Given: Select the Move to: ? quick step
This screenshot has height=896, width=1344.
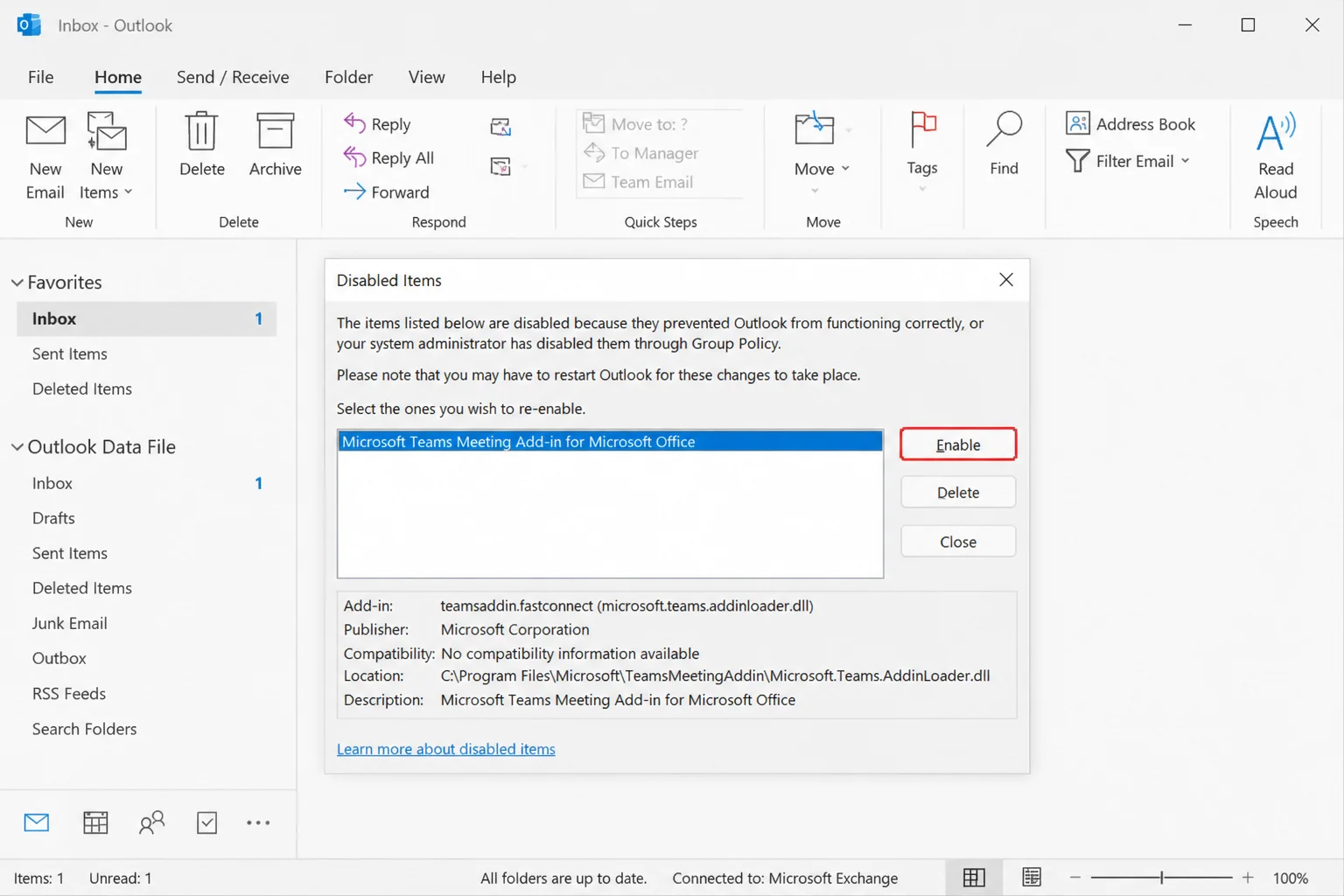Looking at the screenshot, I should click(636, 123).
